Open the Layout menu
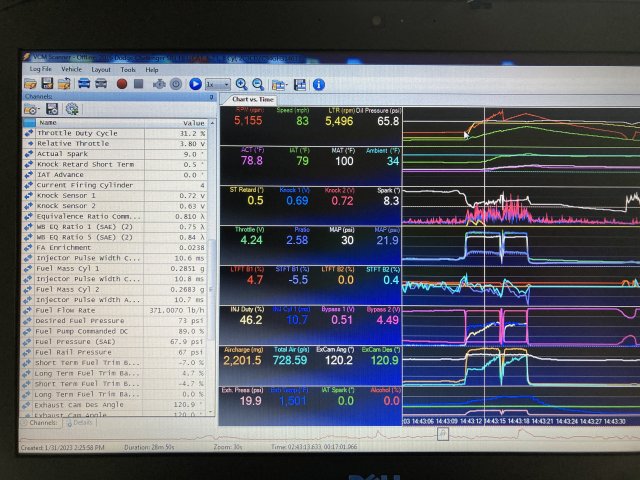This screenshot has width=640, height=480. [x=101, y=70]
